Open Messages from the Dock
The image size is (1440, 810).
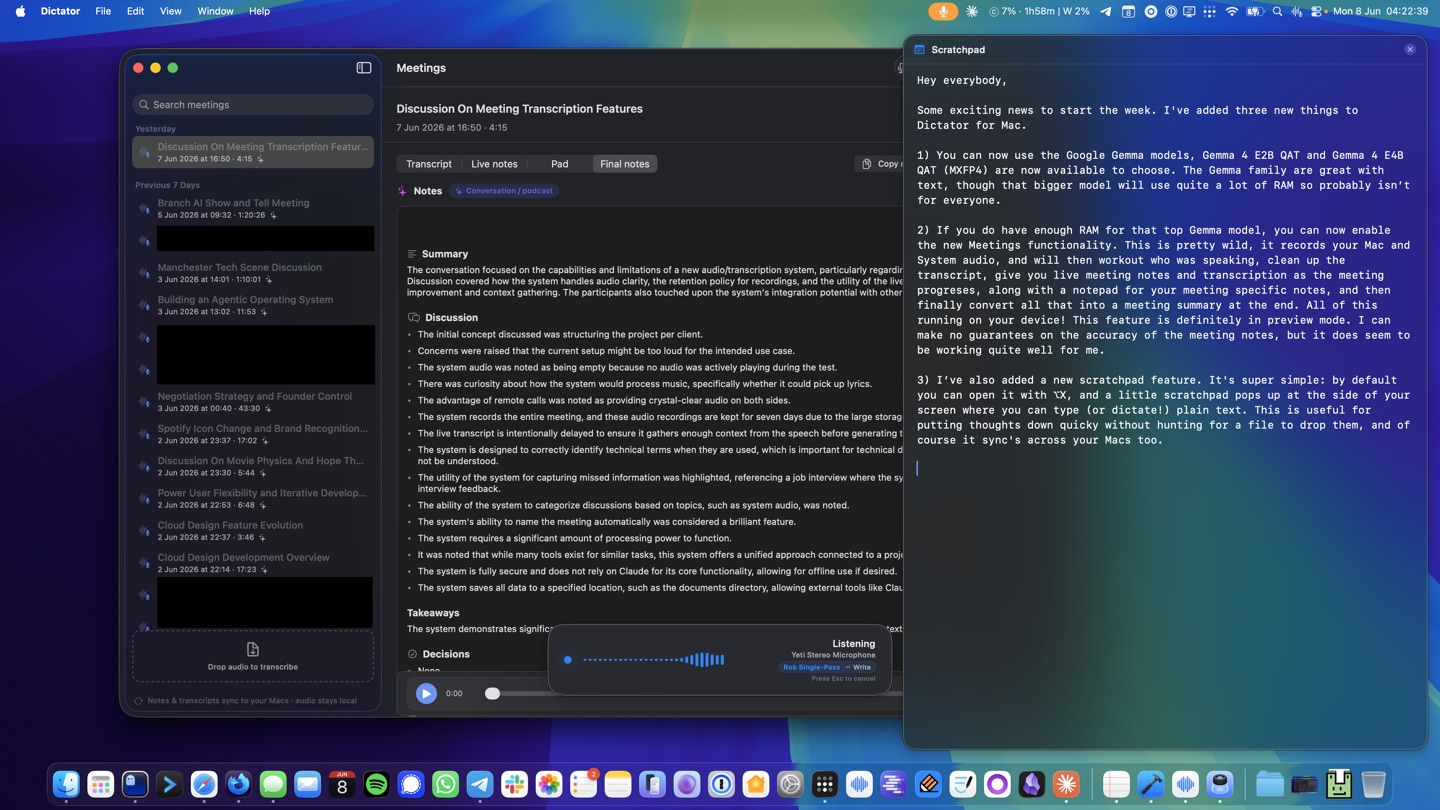[x=273, y=784]
